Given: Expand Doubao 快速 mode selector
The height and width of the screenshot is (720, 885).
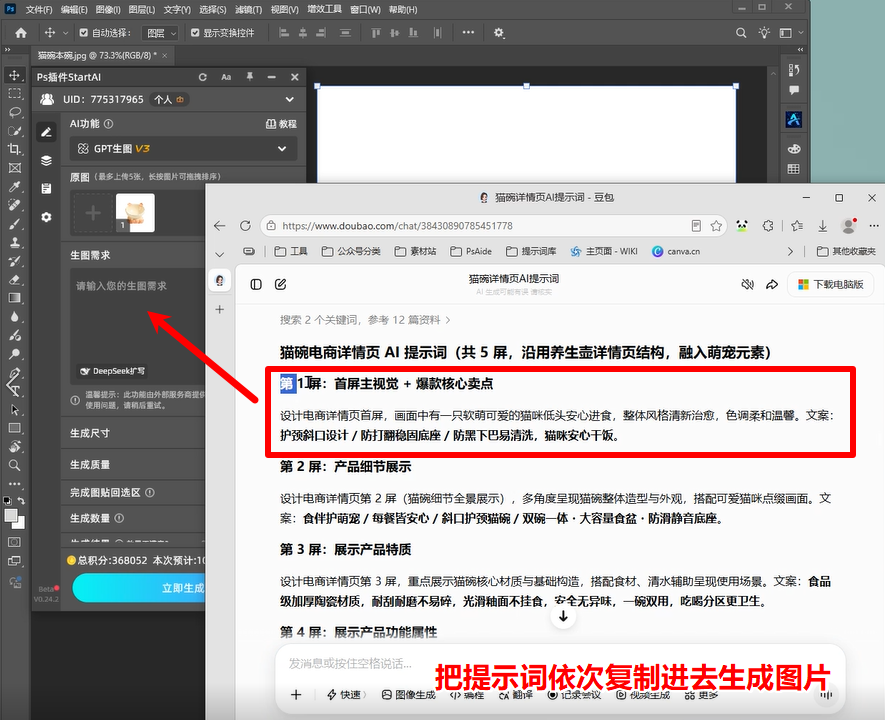Looking at the screenshot, I should (346, 695).
